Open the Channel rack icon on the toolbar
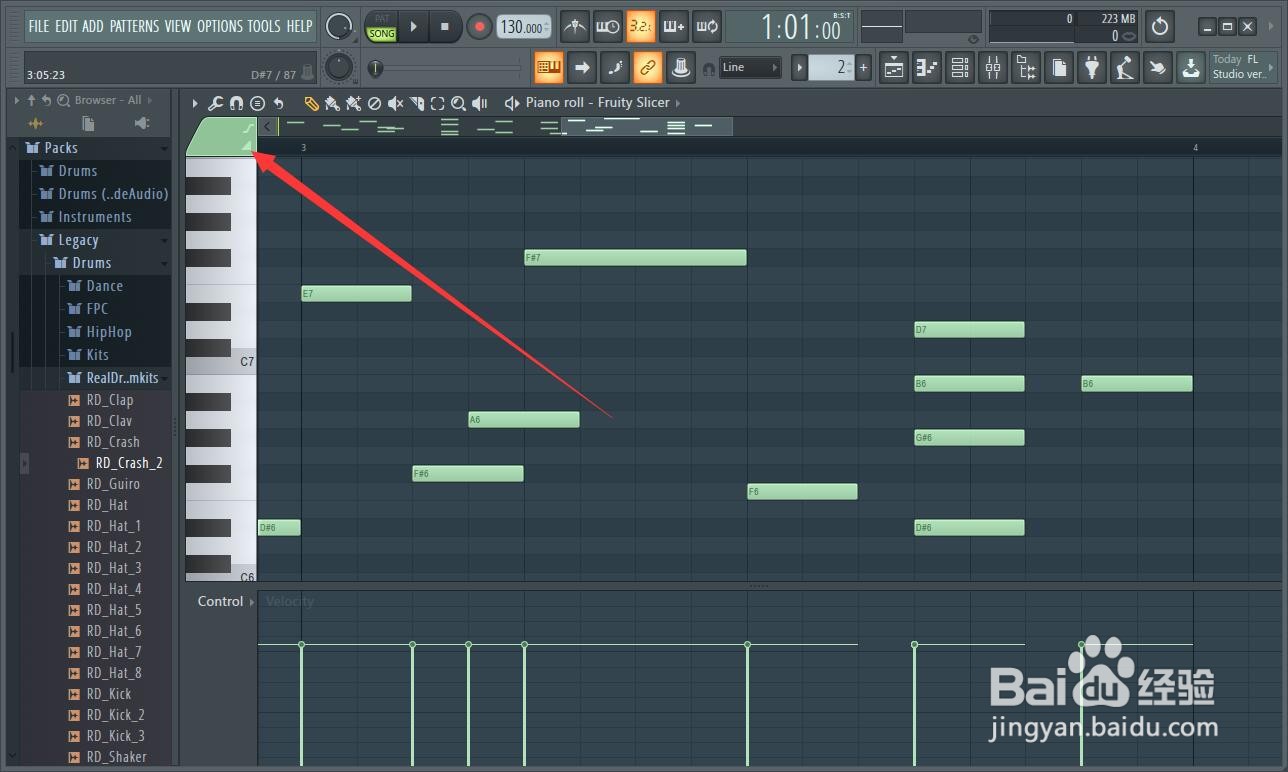Image resolution: width=1288 pixels, height=772 pixels. coord(959,67)
